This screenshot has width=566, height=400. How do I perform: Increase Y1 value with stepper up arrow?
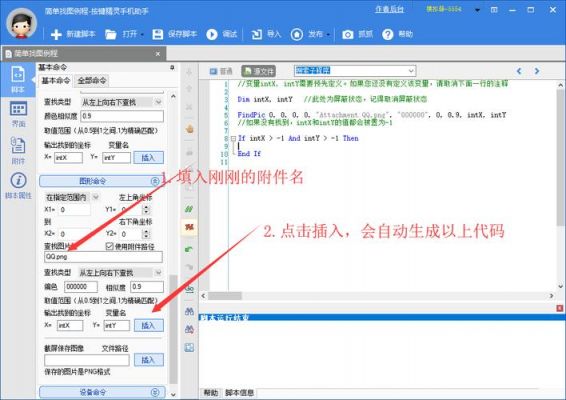tap(146, 207)
